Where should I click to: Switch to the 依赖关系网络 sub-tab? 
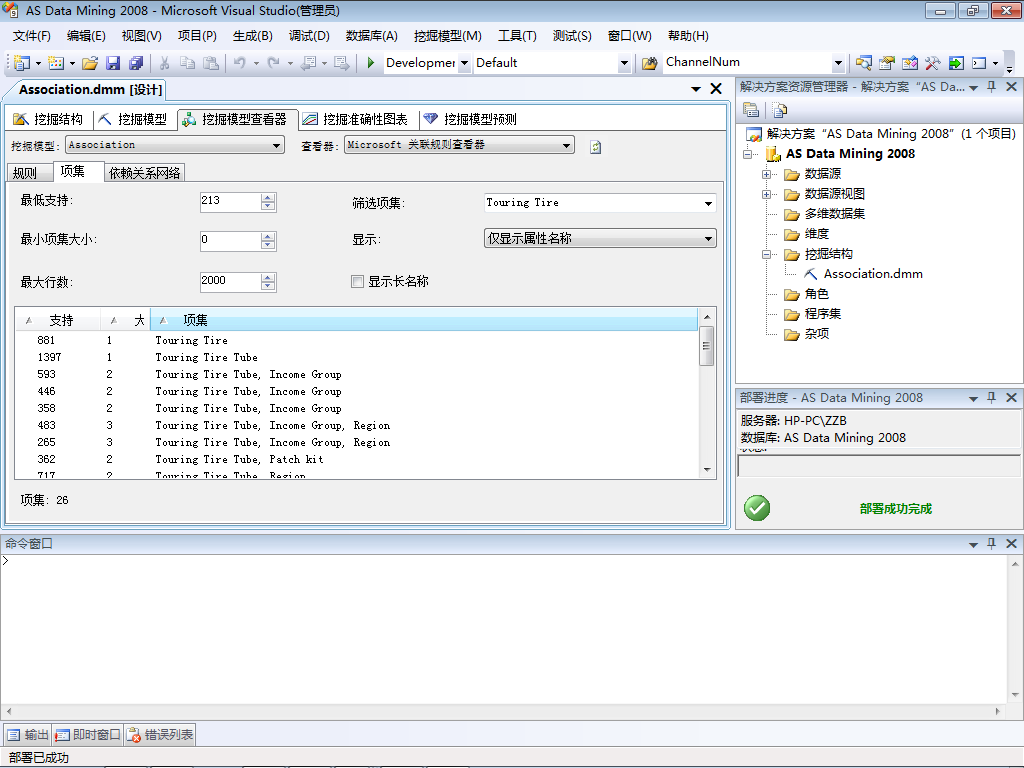point(144,172)
